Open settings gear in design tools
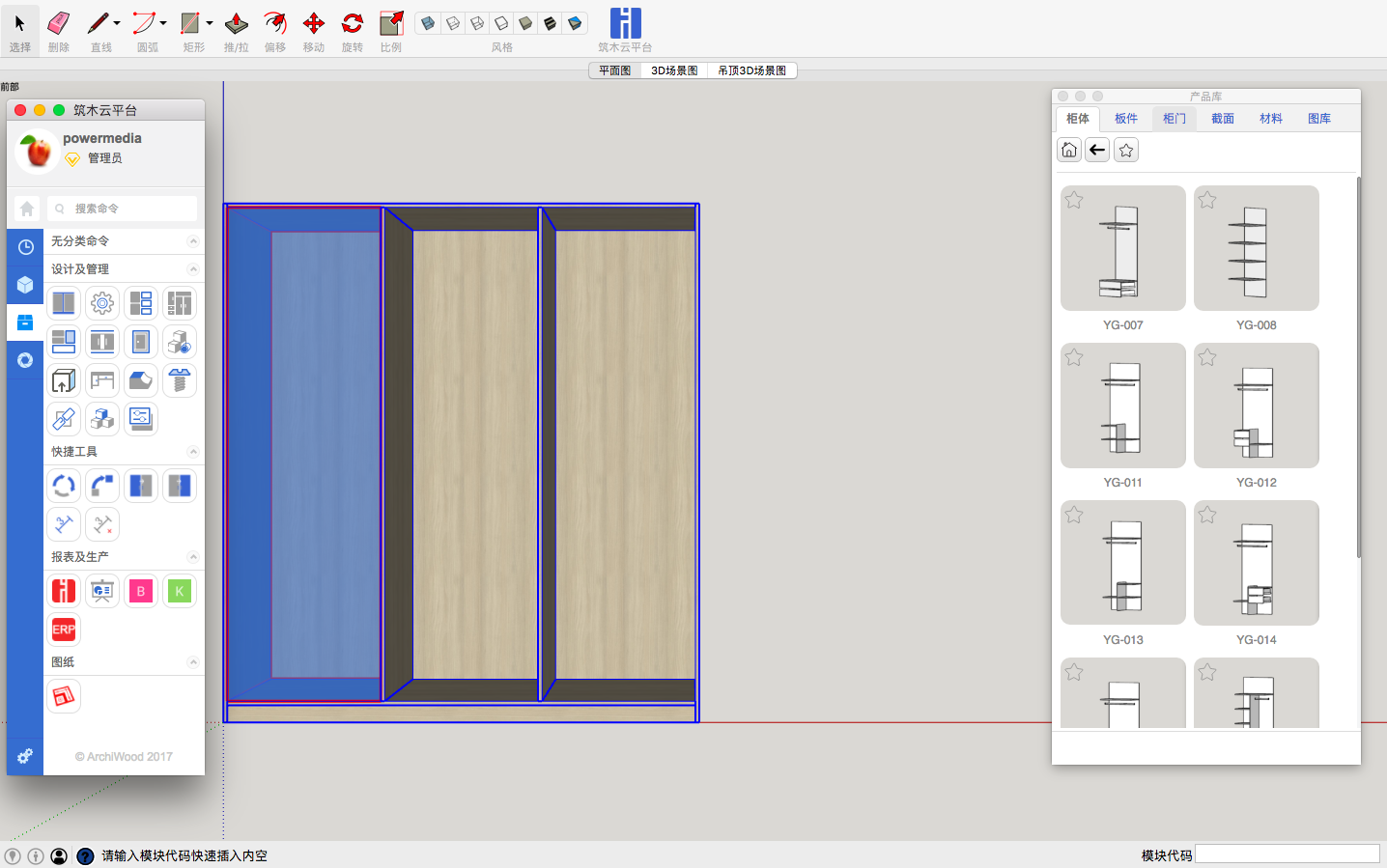This screenshot has width=1387, height=868. (x=102, y=303)
